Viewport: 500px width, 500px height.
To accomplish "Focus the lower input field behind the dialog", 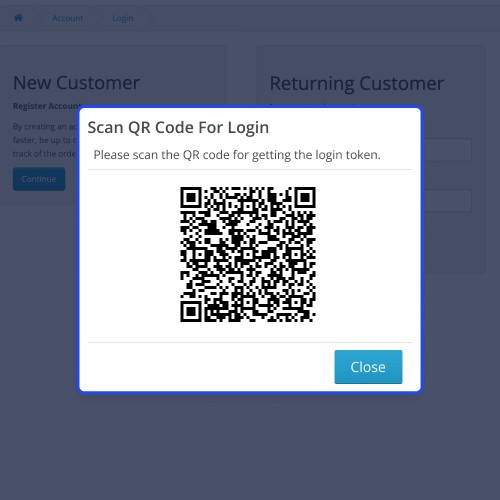I will coord(447,201).
